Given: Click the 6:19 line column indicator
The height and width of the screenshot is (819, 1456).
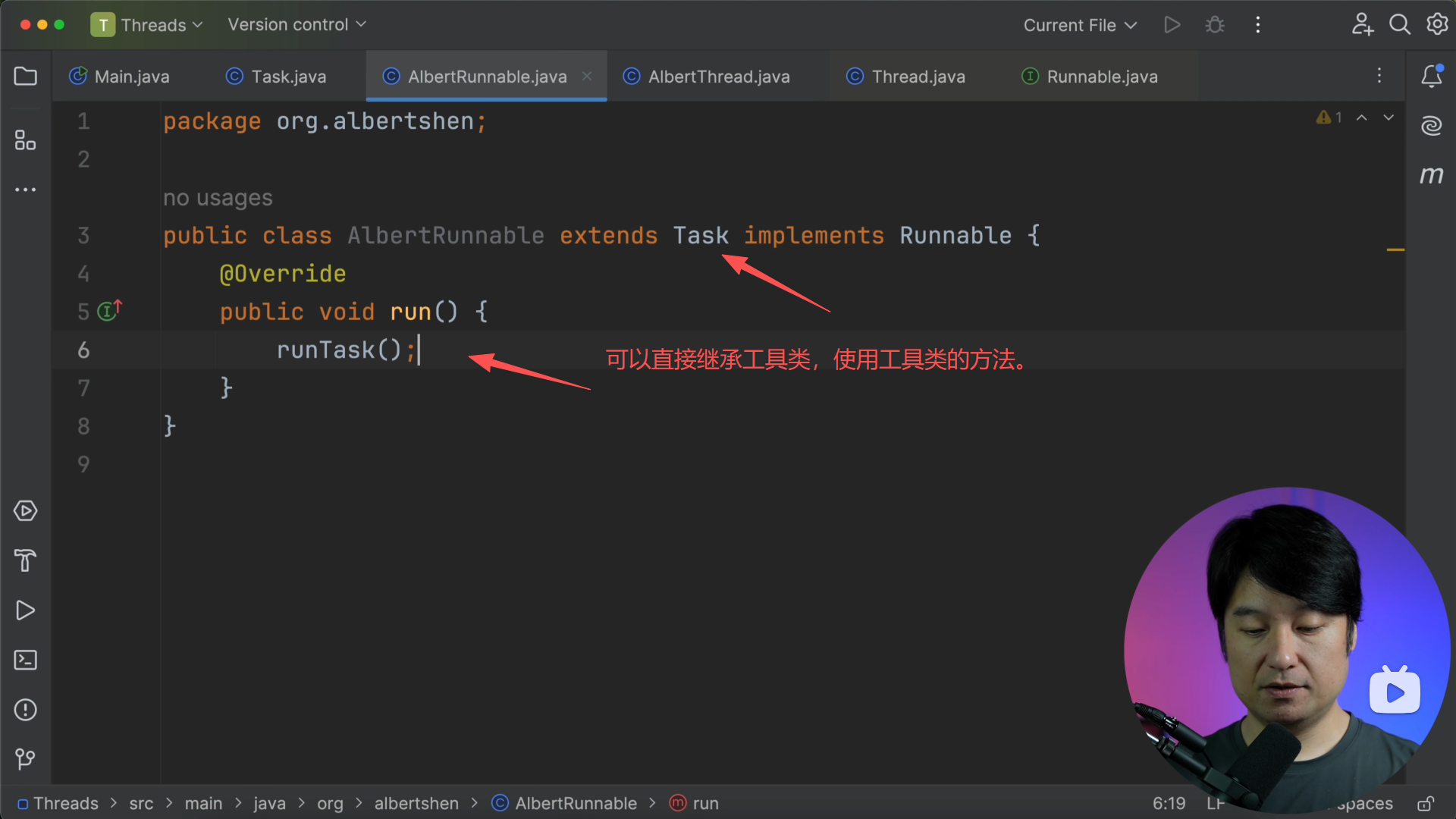Looking at the screenshot, I should pyautogui.click(x=1169, y=804).
